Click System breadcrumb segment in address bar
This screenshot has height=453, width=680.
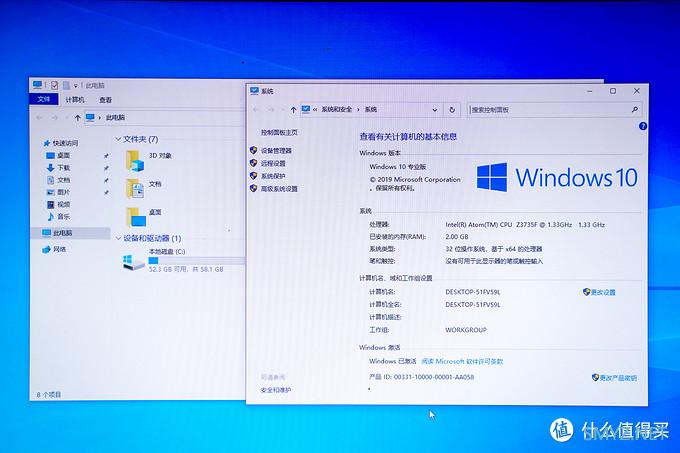(371, 110)
